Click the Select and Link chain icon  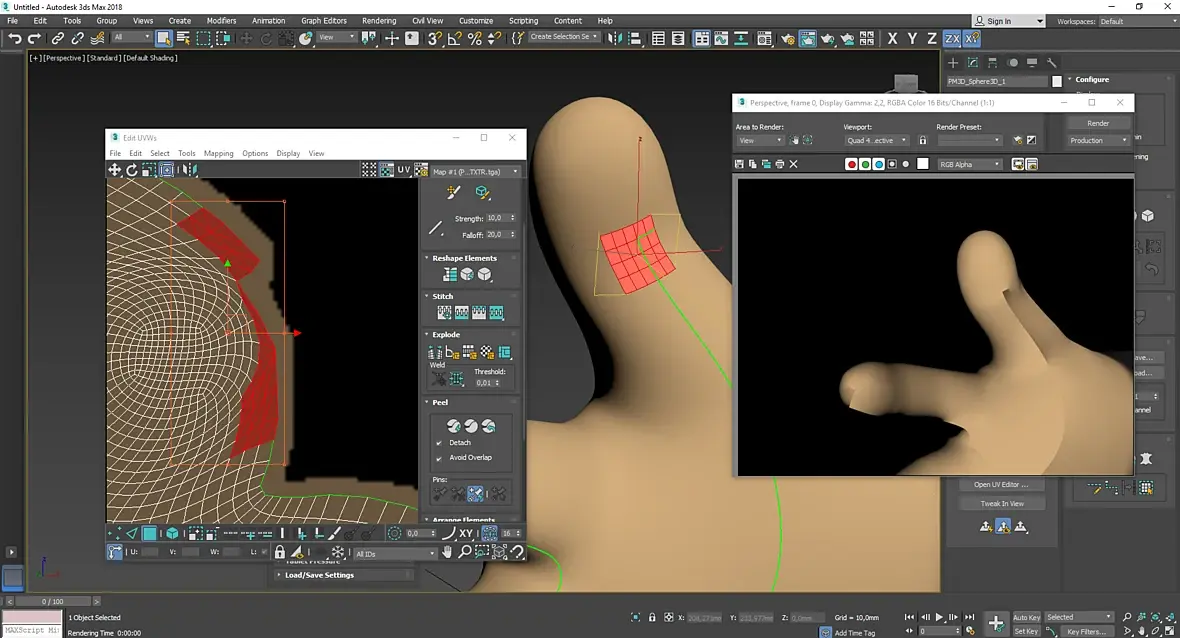pos(58,38)
